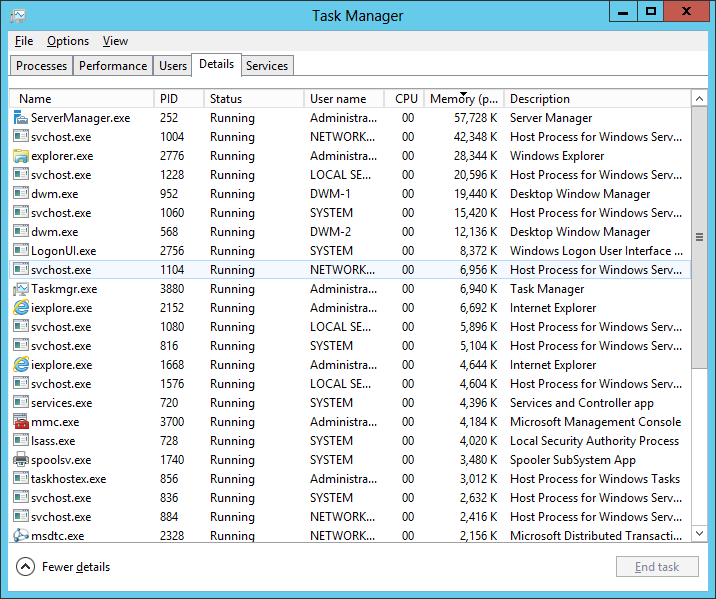The height and width of the screenshot is (599, 716).
Task: Click the vertical scrollbar thumb
Action: click(699, 237)
